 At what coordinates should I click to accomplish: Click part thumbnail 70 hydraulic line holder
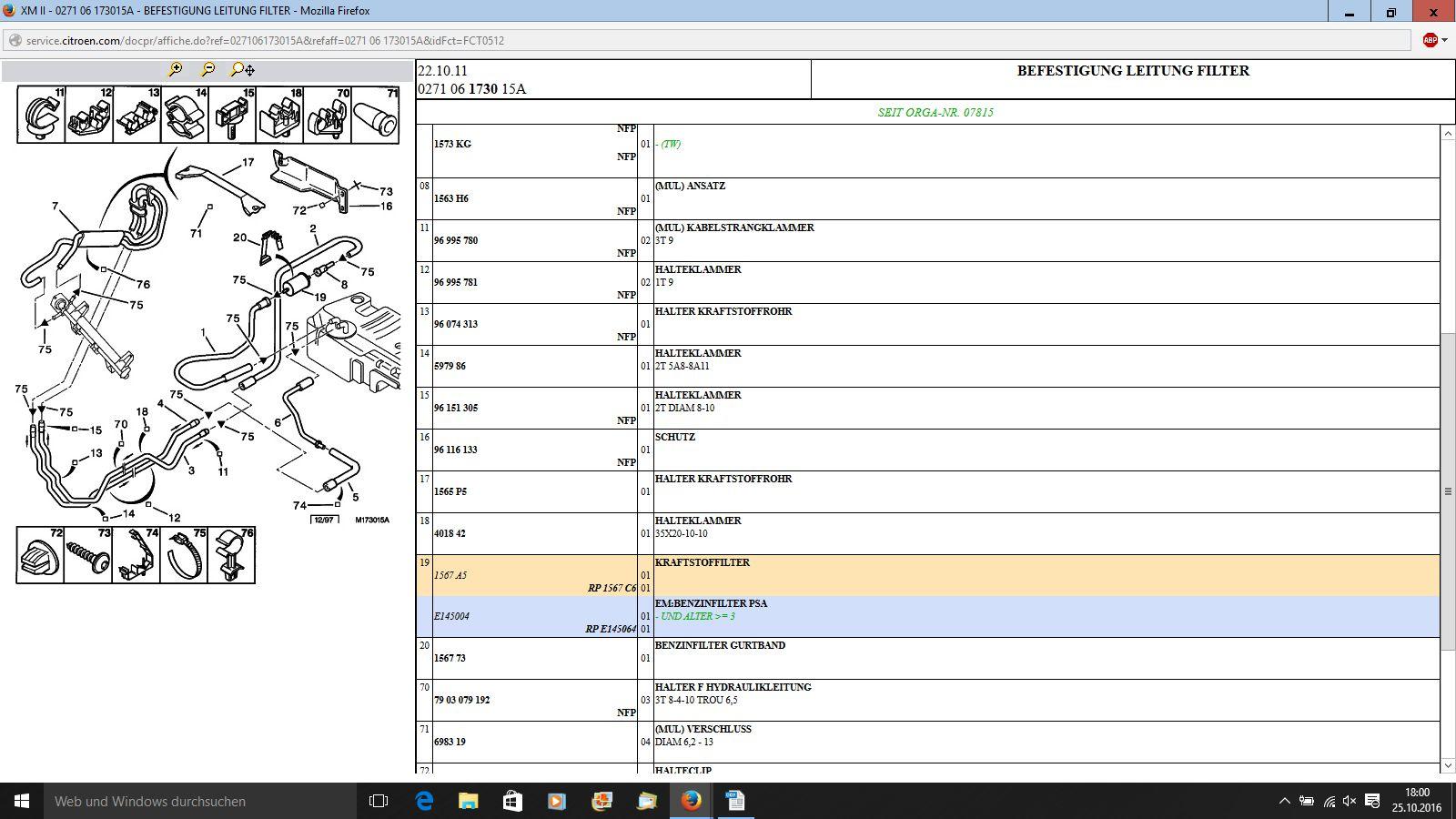(327, 115)
